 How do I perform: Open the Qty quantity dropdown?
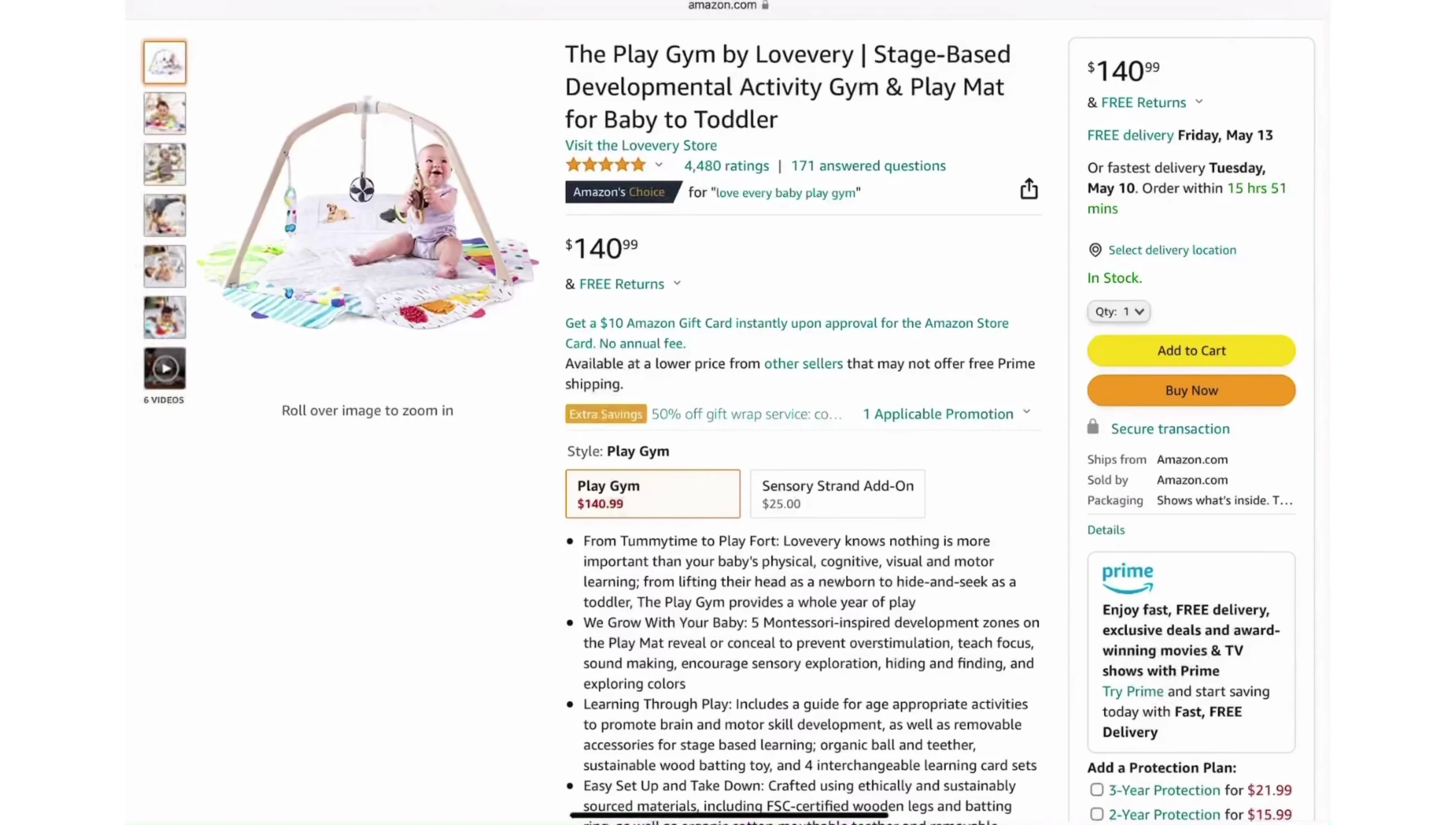point(1118,312)
